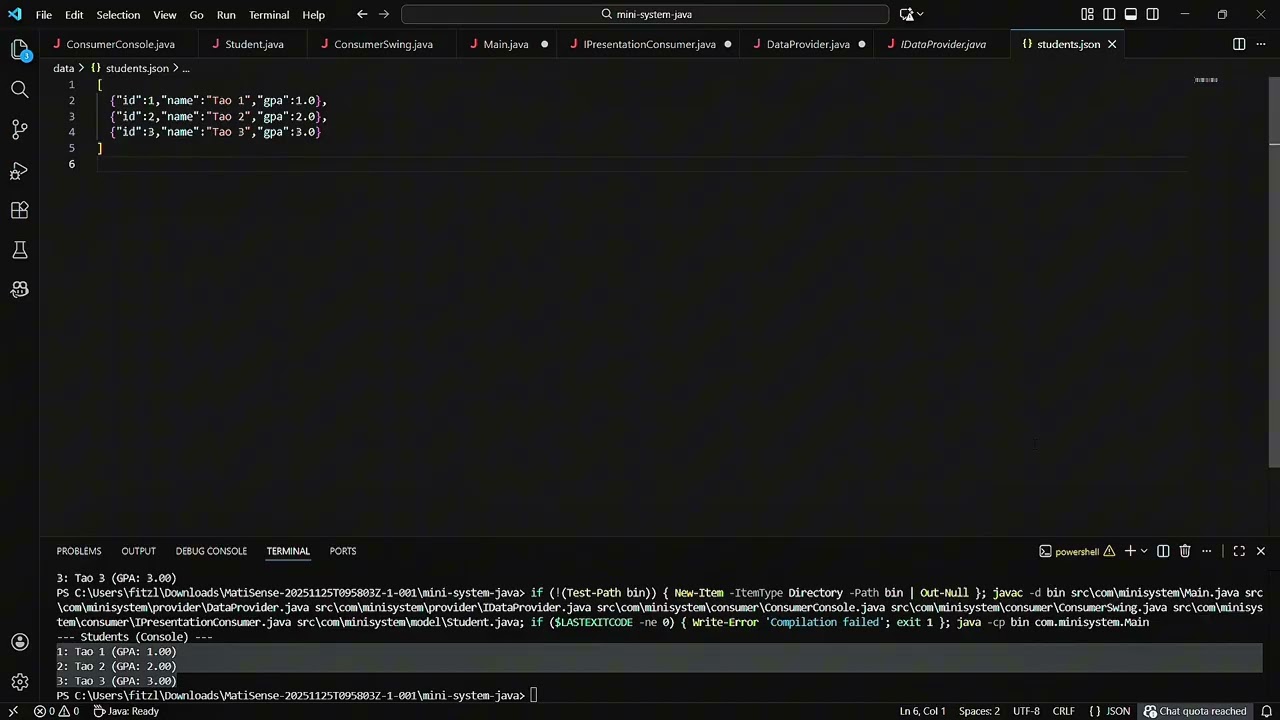Open the File menu
The width and height of the screenshot is (1280, 720).
point(44,15)
